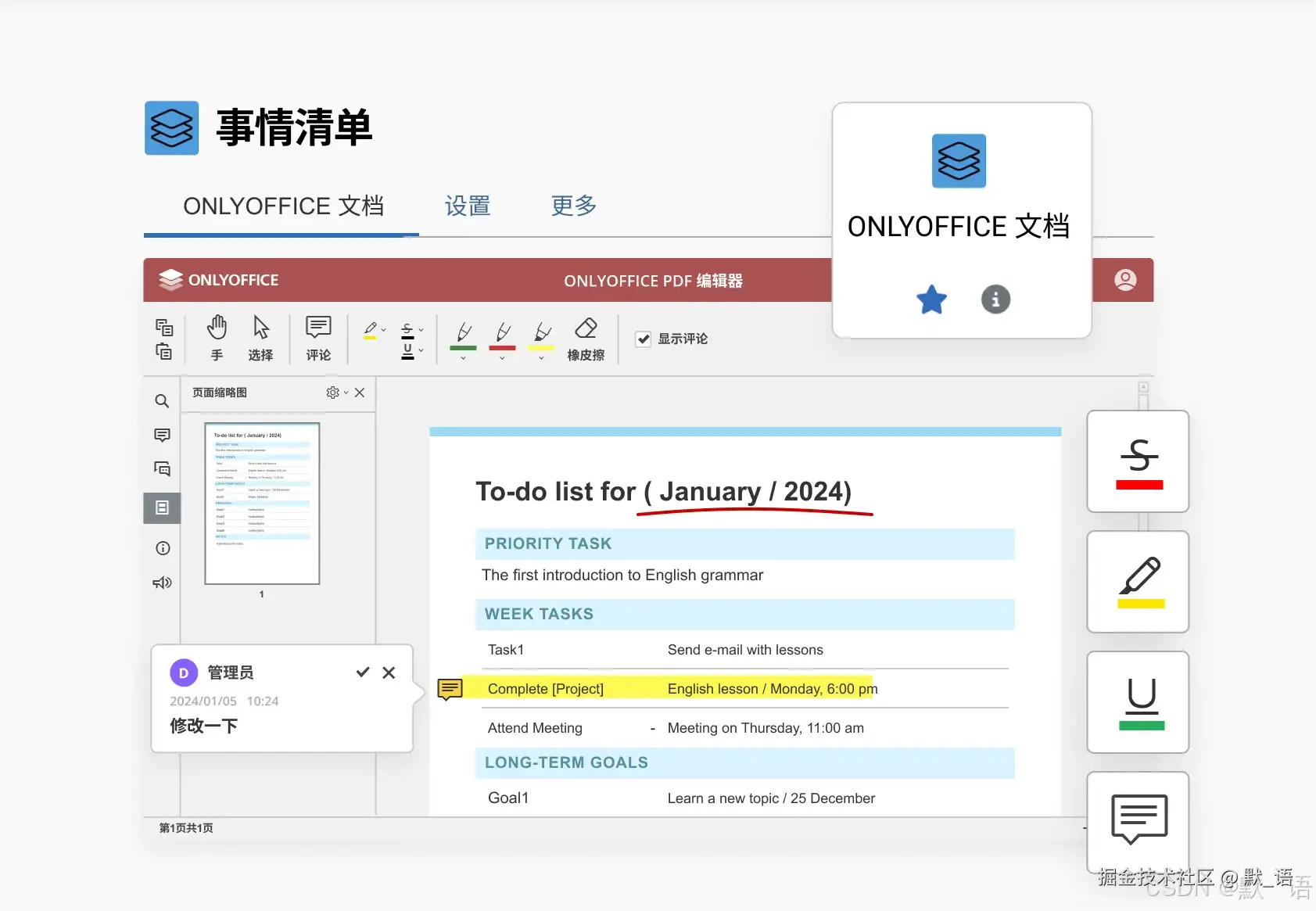Add a comment with the 评论 tool
Screen dimensions: 1316x911
pos(318,338)
